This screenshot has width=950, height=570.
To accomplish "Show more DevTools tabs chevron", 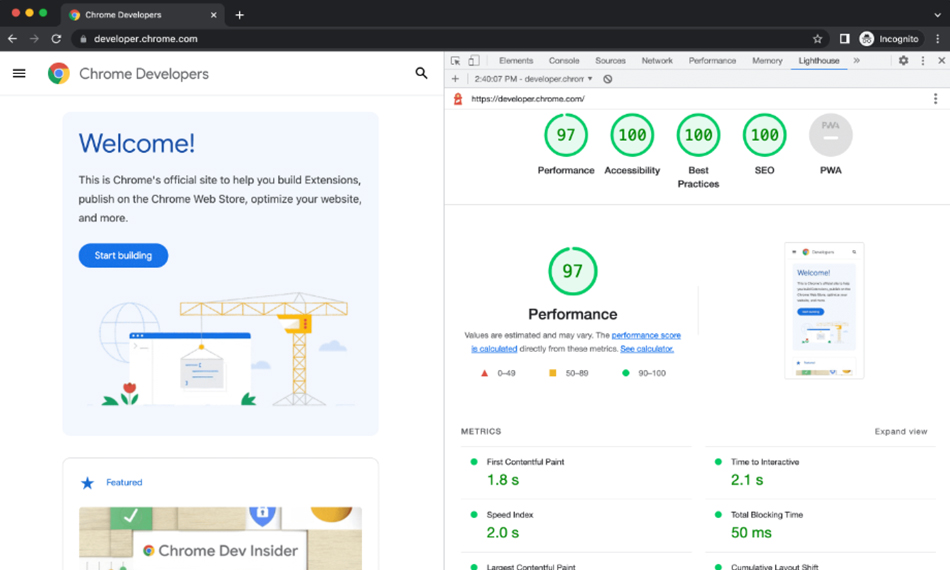I will (x=857, y=61).
